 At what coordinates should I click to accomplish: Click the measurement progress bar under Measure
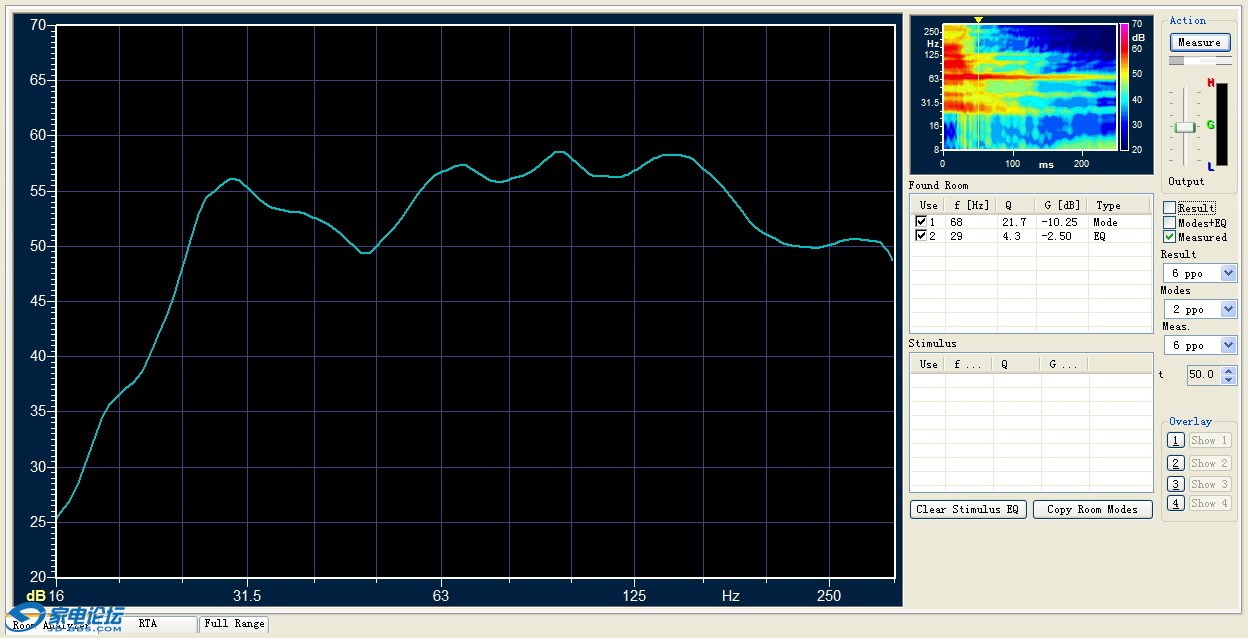coord(1200,61)
